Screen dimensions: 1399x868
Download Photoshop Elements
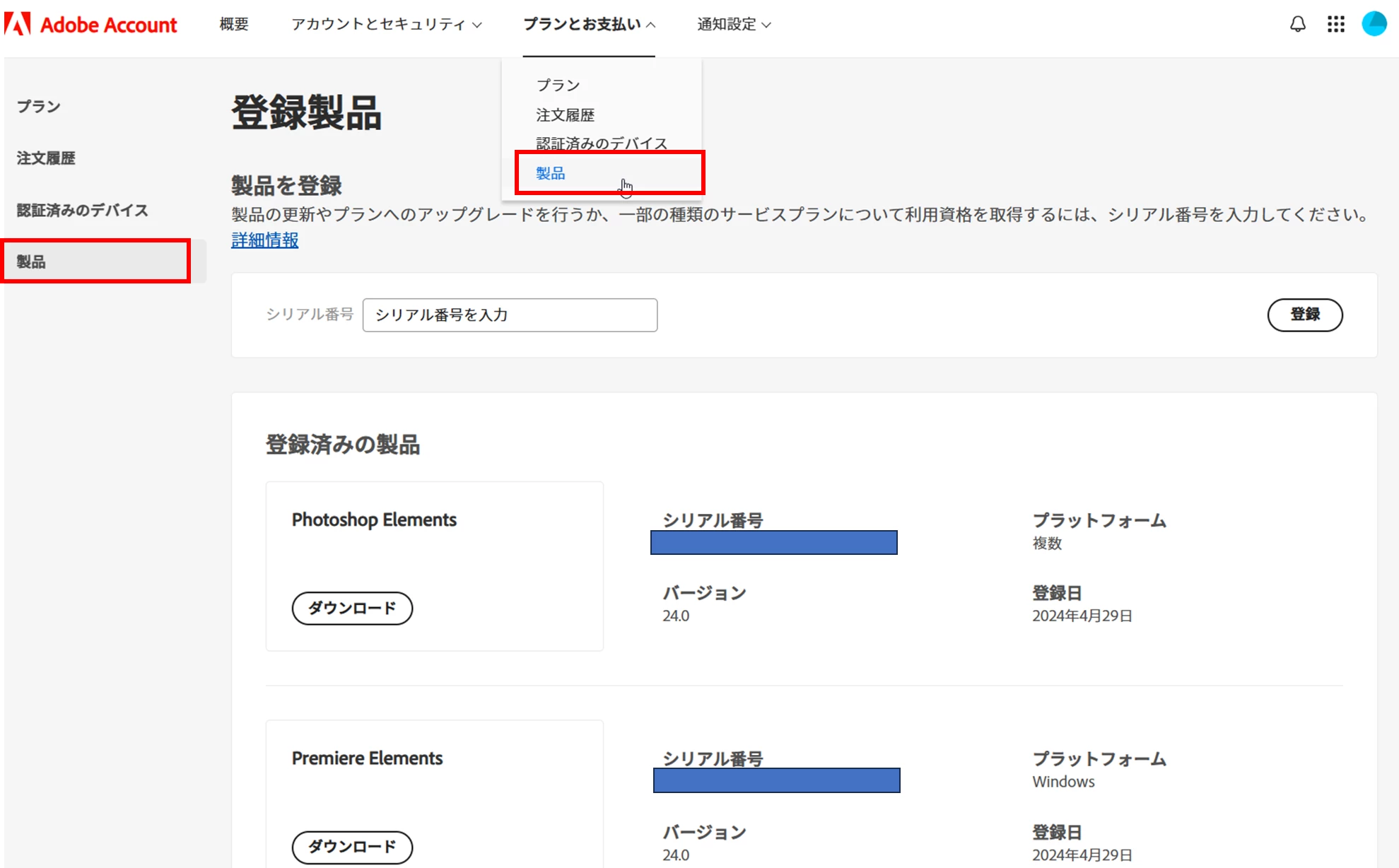pyautogui.click(x=351, y=608)
